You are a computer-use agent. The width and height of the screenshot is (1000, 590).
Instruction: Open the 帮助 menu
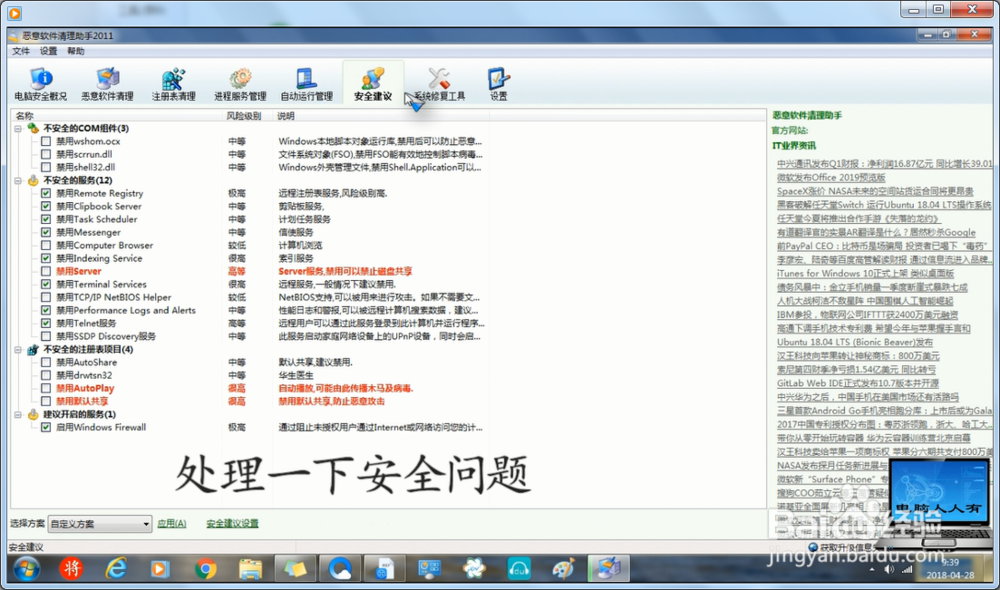point(75,51)
